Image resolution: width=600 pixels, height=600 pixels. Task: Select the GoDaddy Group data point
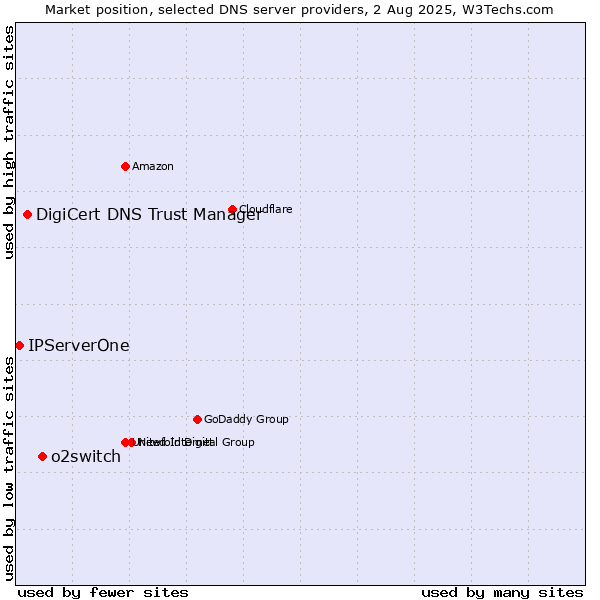coord(197,420)
